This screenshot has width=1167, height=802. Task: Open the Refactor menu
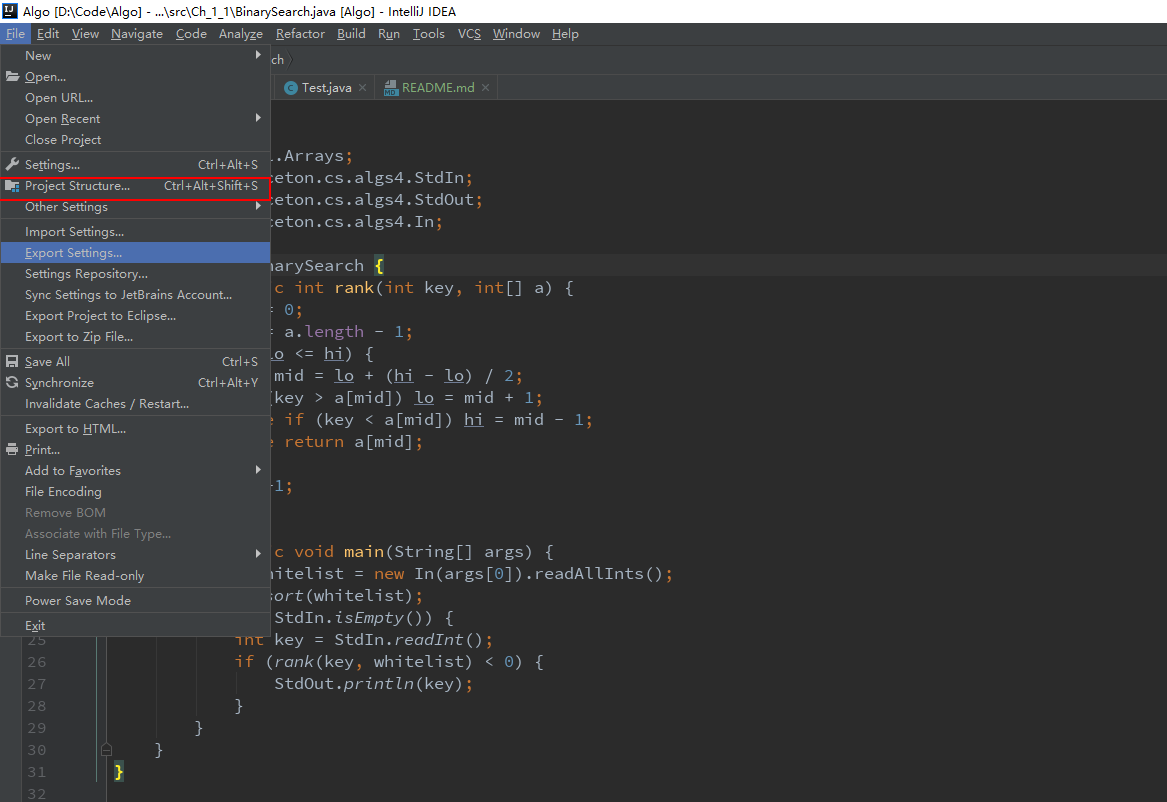300,34
